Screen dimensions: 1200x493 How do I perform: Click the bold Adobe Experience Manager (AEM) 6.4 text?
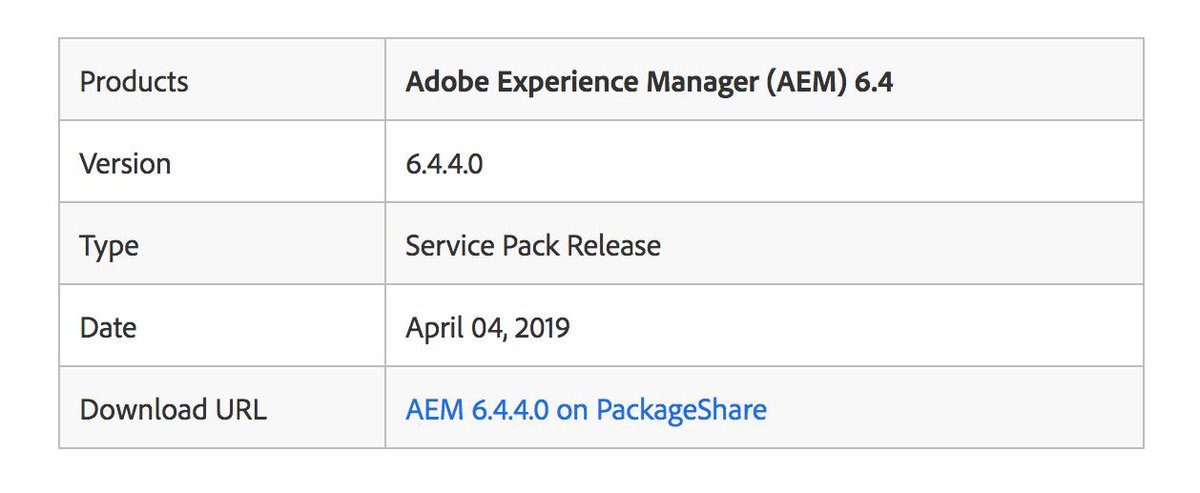click(649, 81)
